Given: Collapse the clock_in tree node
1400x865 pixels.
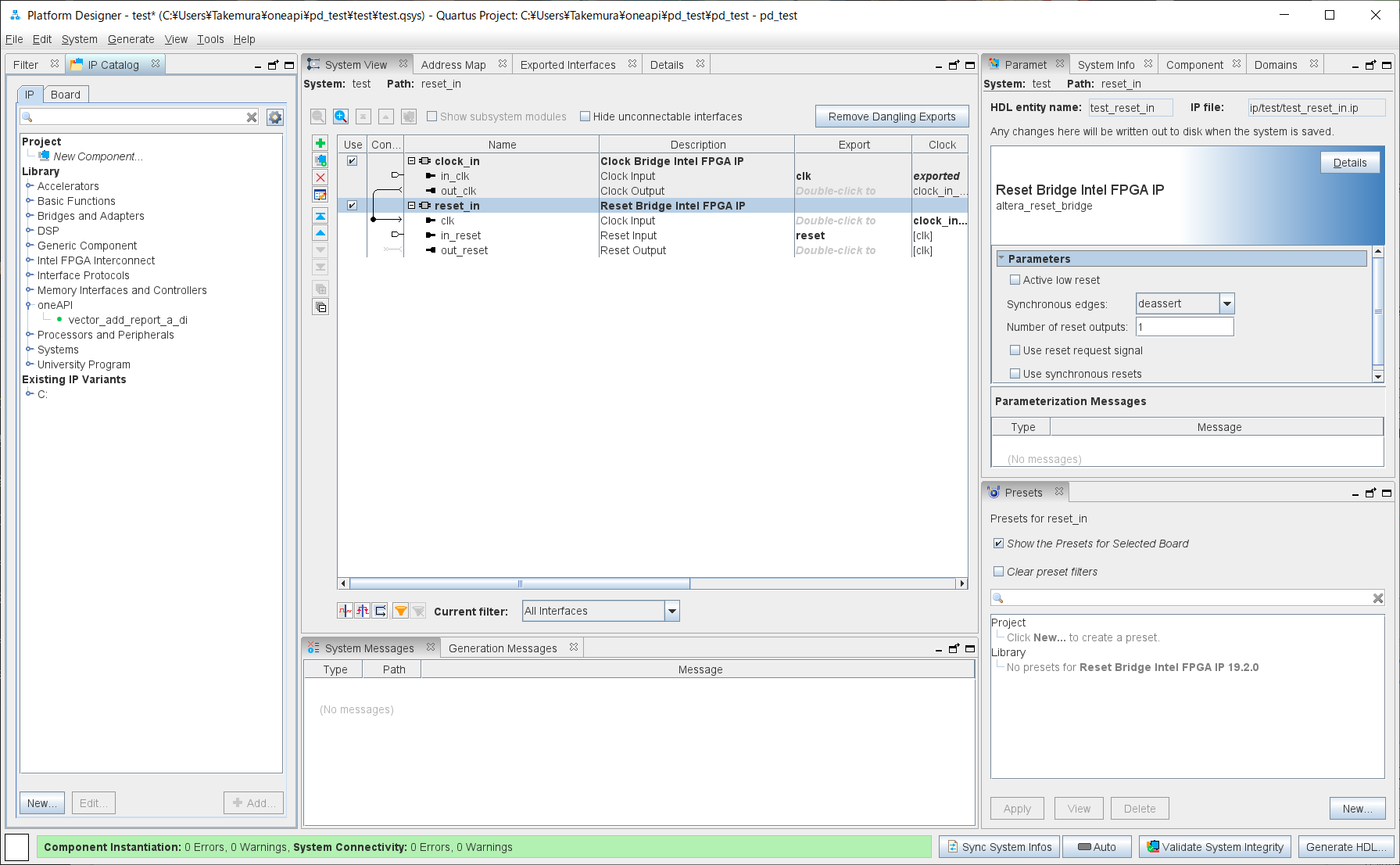Looking at the screenshot, I should pyautogui.click(x=411, y=161).
